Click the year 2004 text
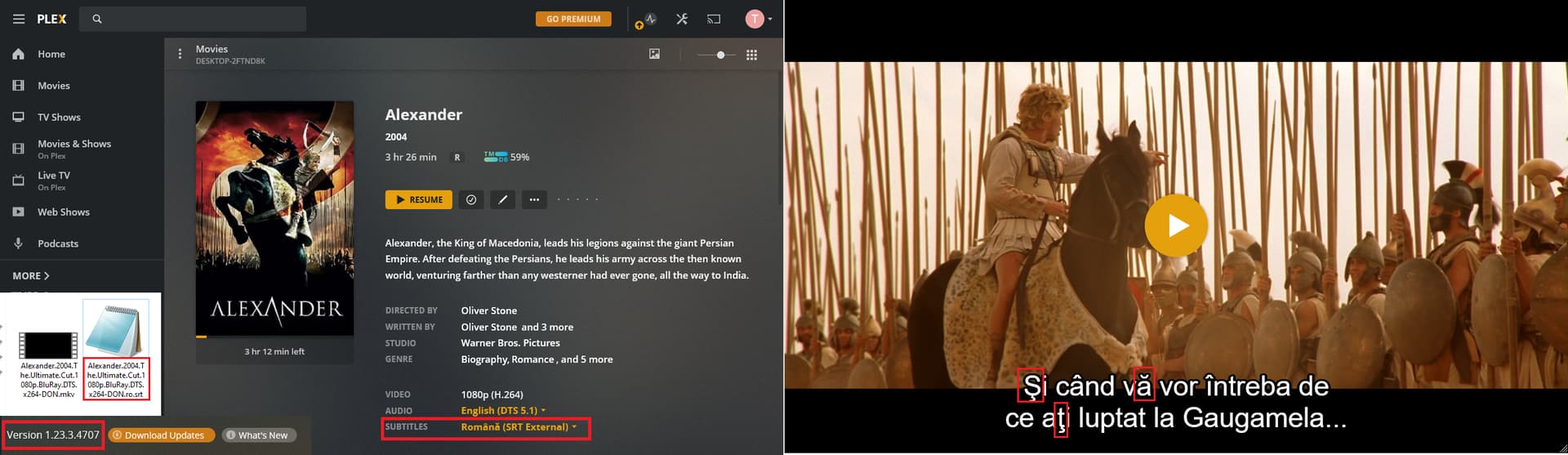The height and width of the screenshot is (455, 1568). tap(396, 136)
